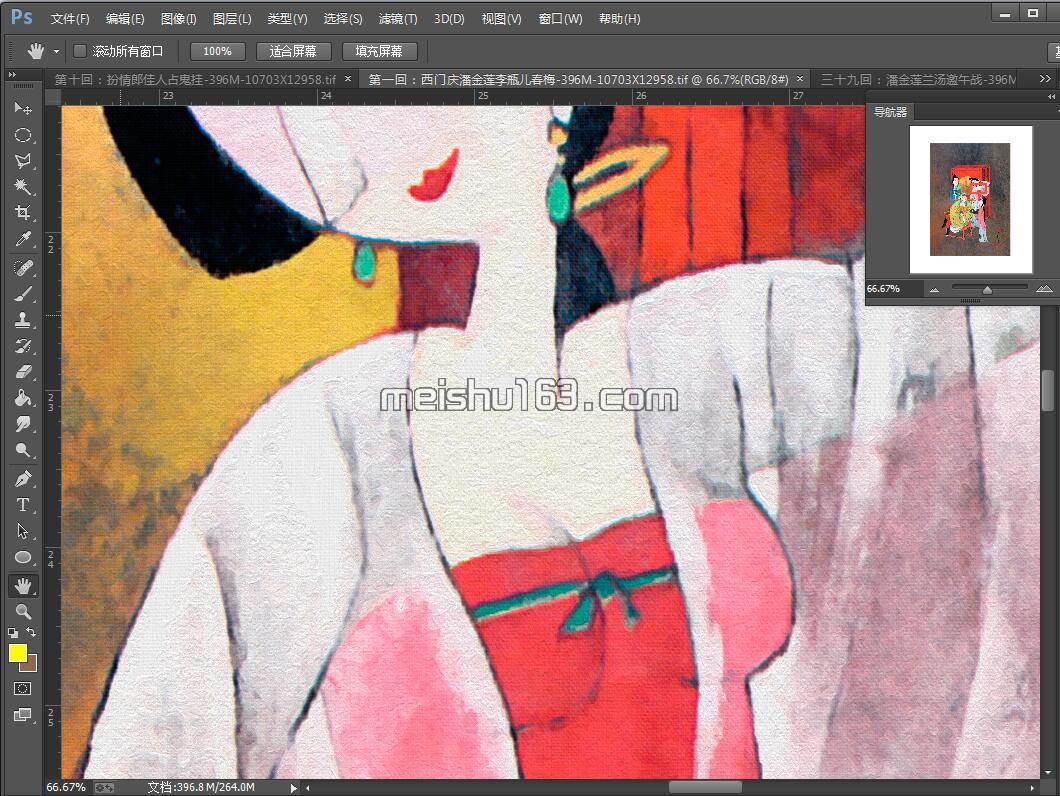Open the 编辑(E) menu
Image resolution: width=1060 pixels, height=796 pixels.
(125, 19)
